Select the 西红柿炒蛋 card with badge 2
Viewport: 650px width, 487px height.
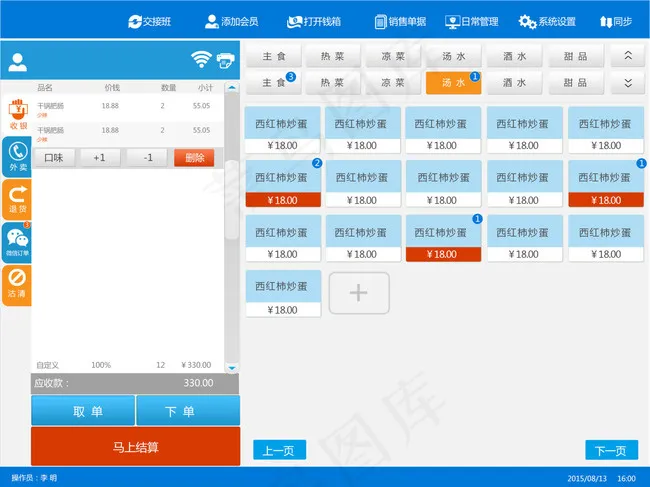coord(283,184)
